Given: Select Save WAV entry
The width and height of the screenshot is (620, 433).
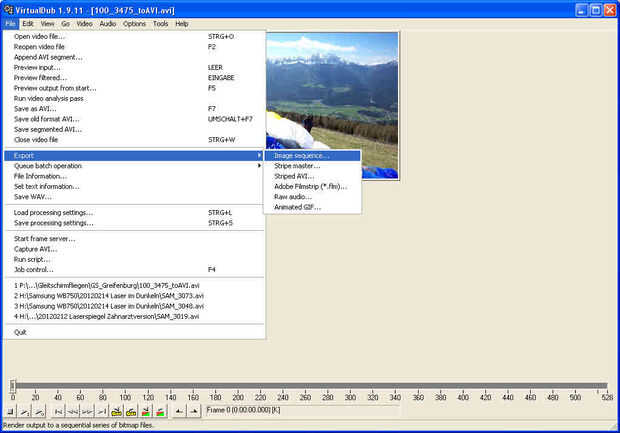Looking at the screenshot, I should (x=134, y=197).
